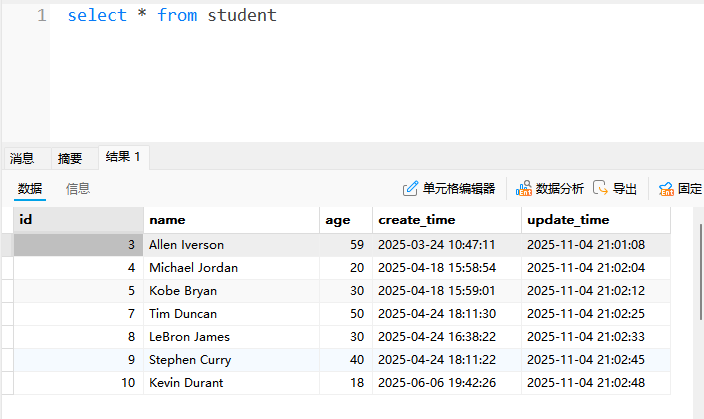Click the 固定 pin icon

click(x=666, y=188)
